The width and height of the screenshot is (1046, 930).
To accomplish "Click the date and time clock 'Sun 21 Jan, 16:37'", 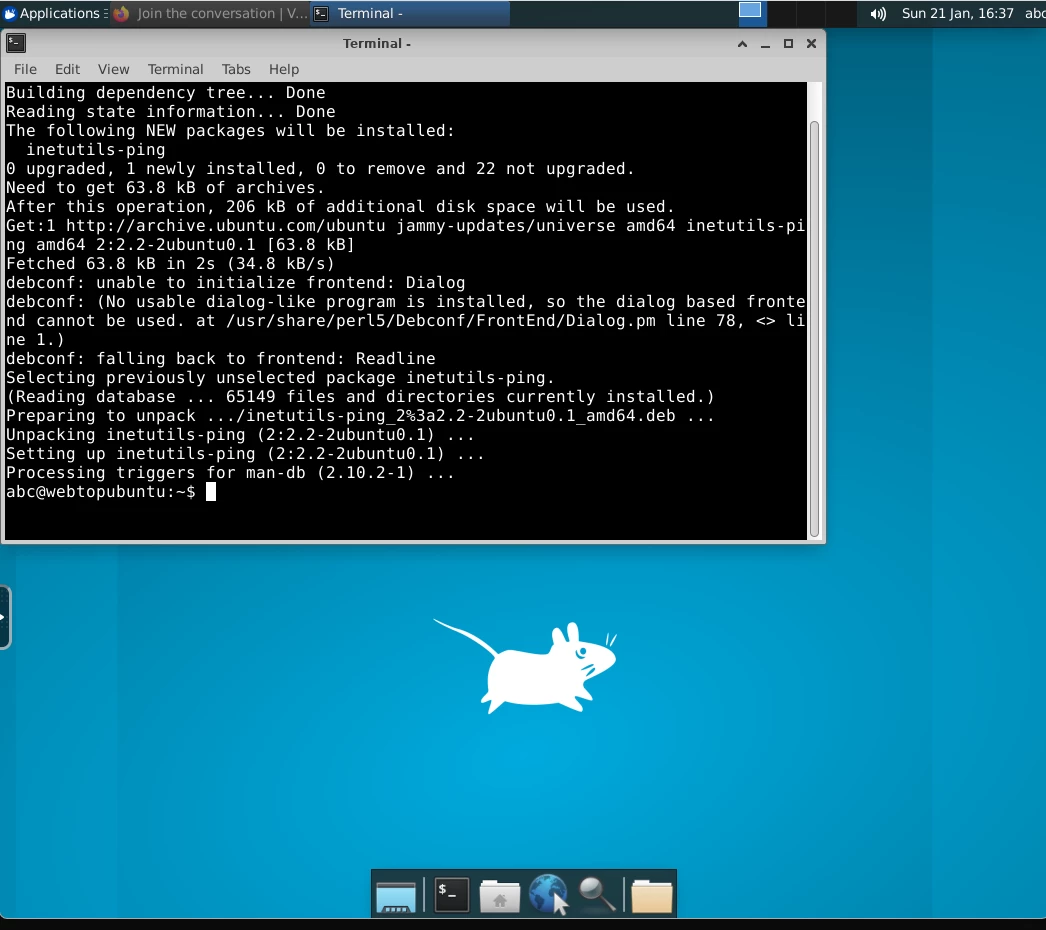I will [x=957, y=13].
